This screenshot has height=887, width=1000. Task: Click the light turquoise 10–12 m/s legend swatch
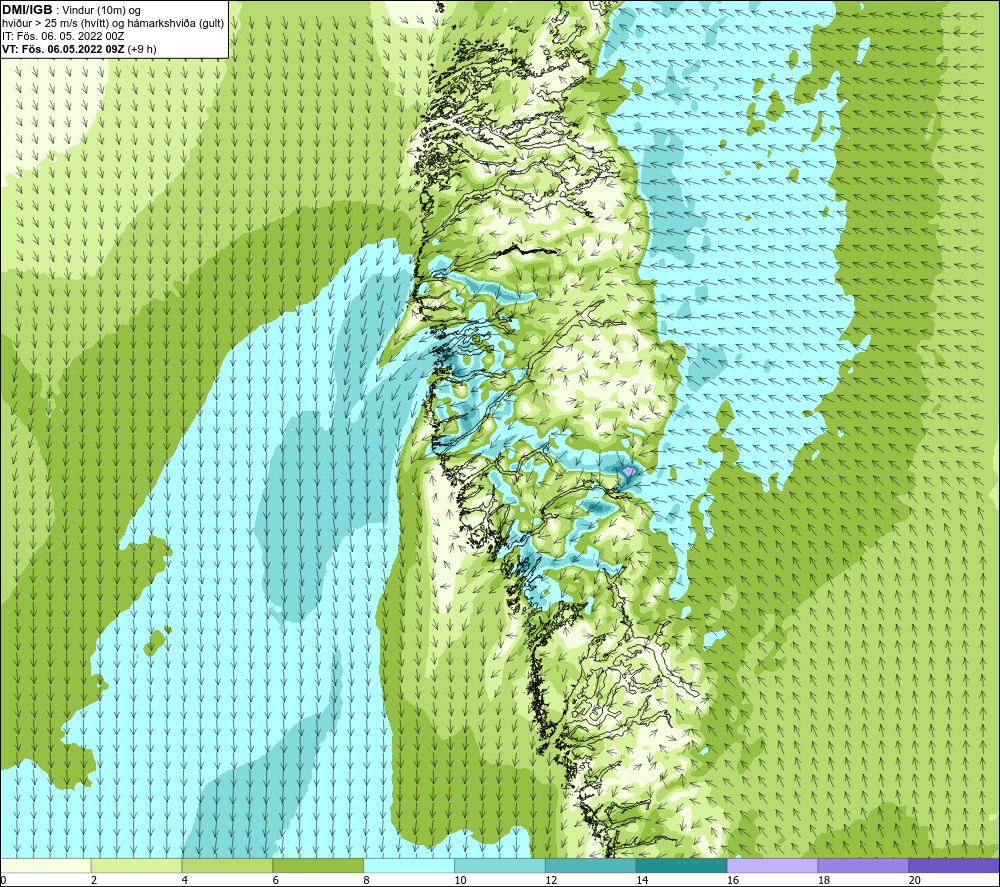pyautogui.click(x=499, y=865)
